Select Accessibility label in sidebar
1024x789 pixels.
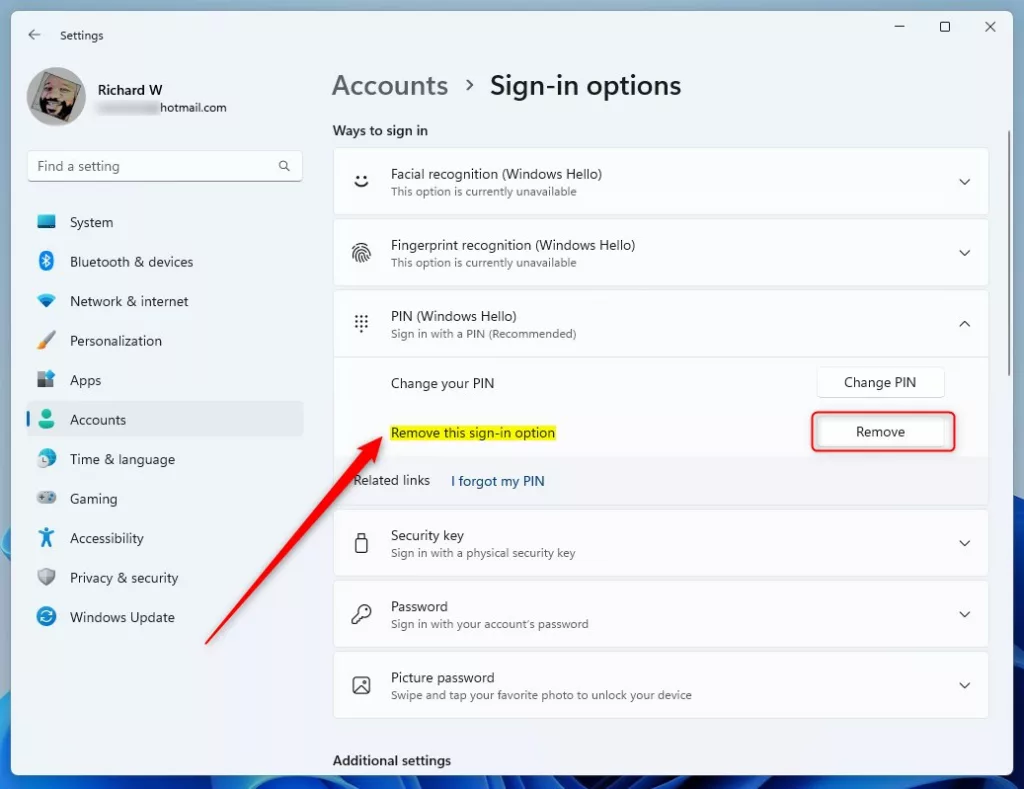pos(106,538)
